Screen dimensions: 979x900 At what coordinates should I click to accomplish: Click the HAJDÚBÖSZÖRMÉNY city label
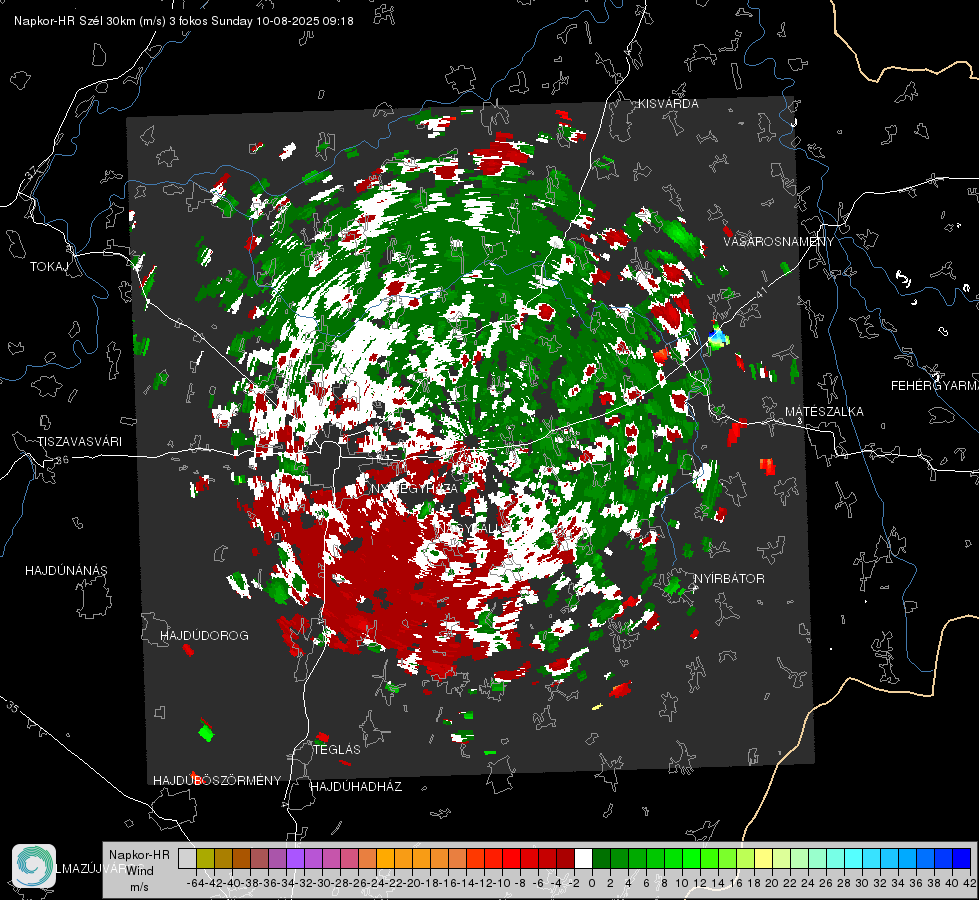(217, 780)
